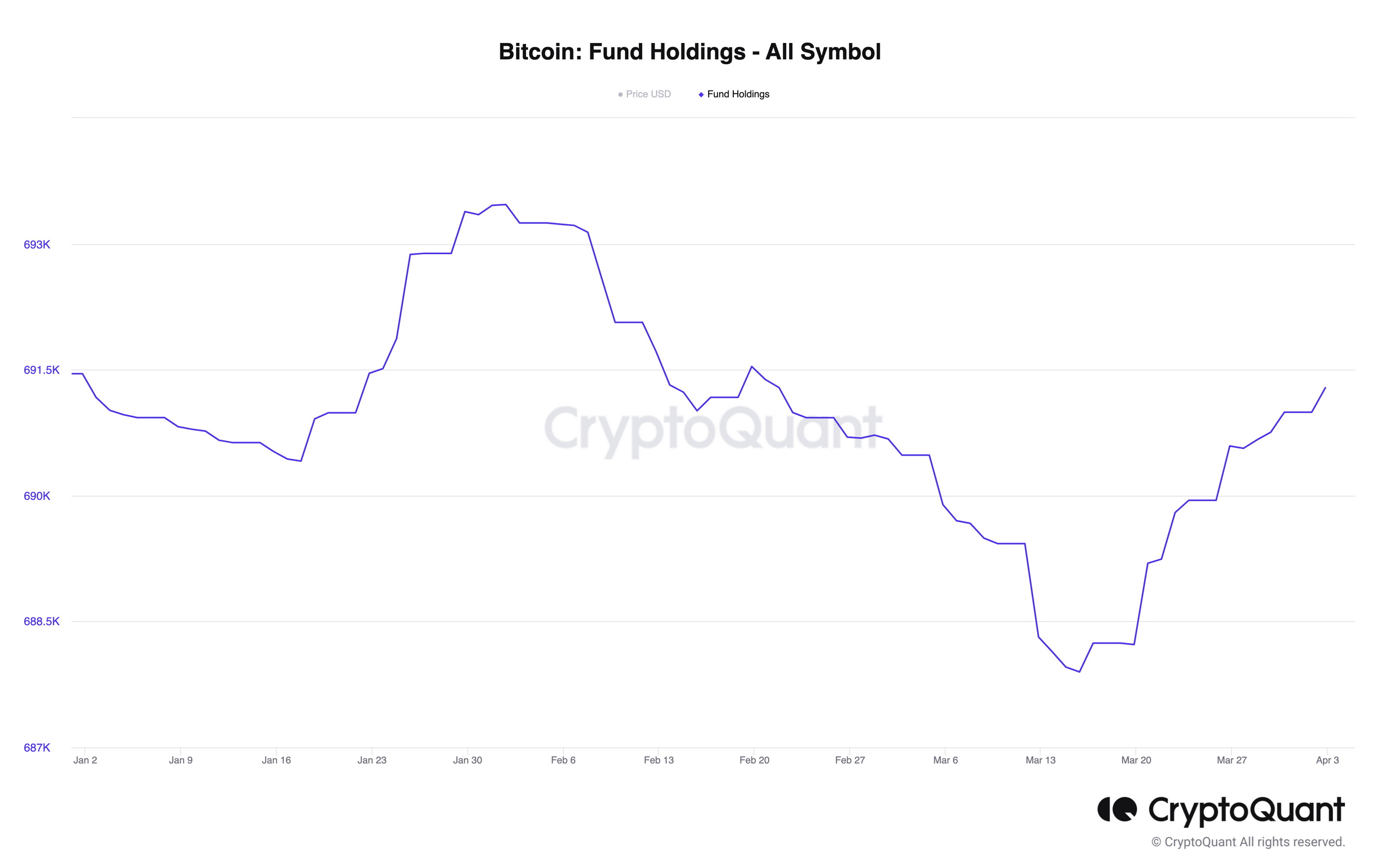Click the CryptoQuant logo icon at bottom right

(1116, 809)
